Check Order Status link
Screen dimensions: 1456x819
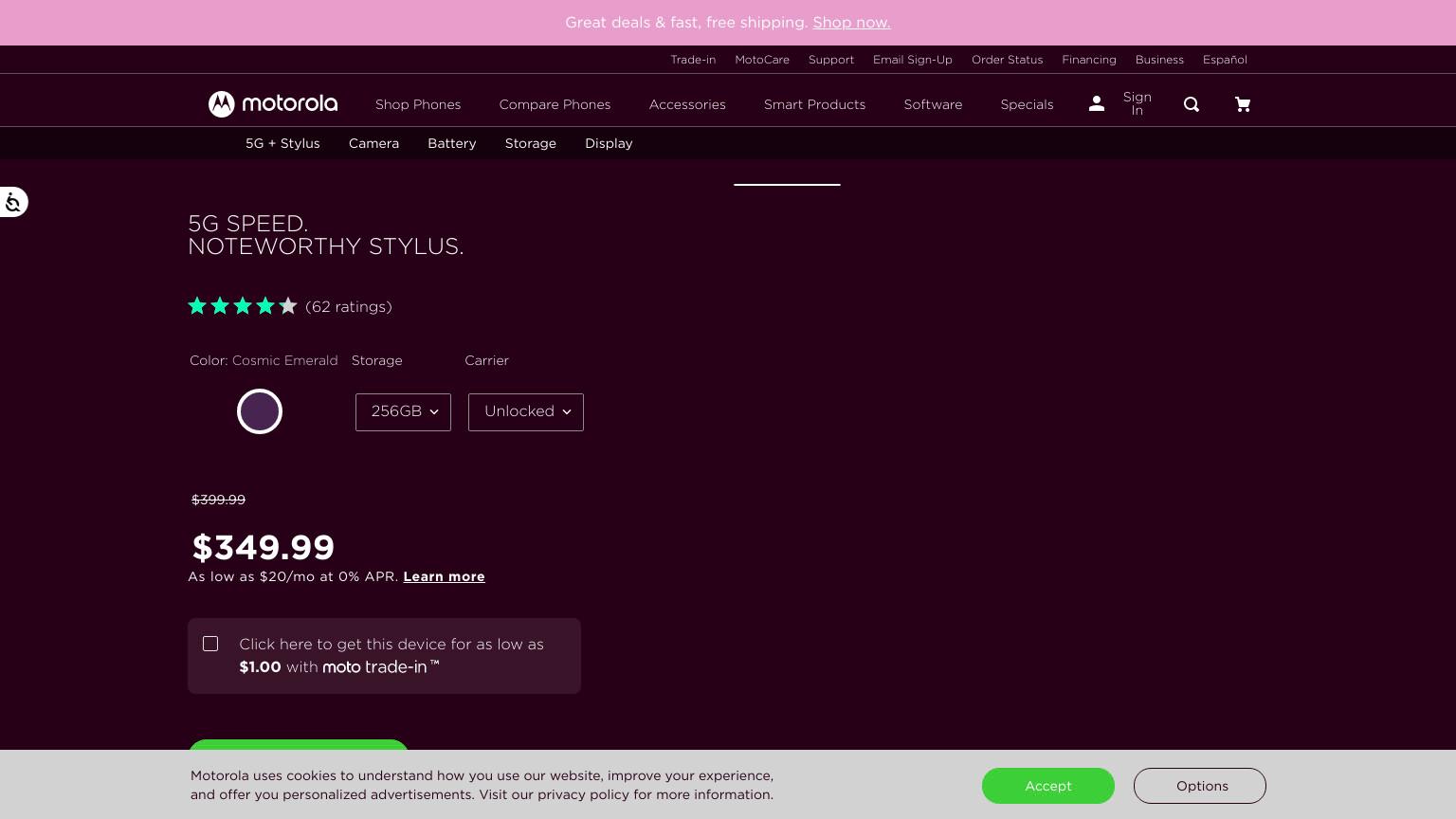tap(1007, 59)
